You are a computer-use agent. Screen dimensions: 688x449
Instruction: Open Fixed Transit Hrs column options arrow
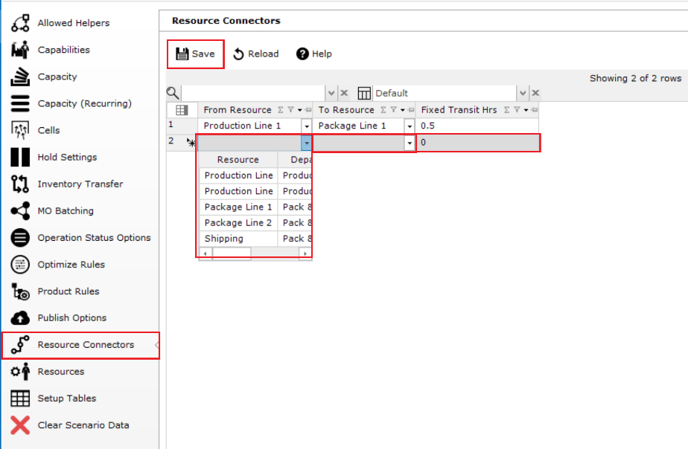point(526,110)
